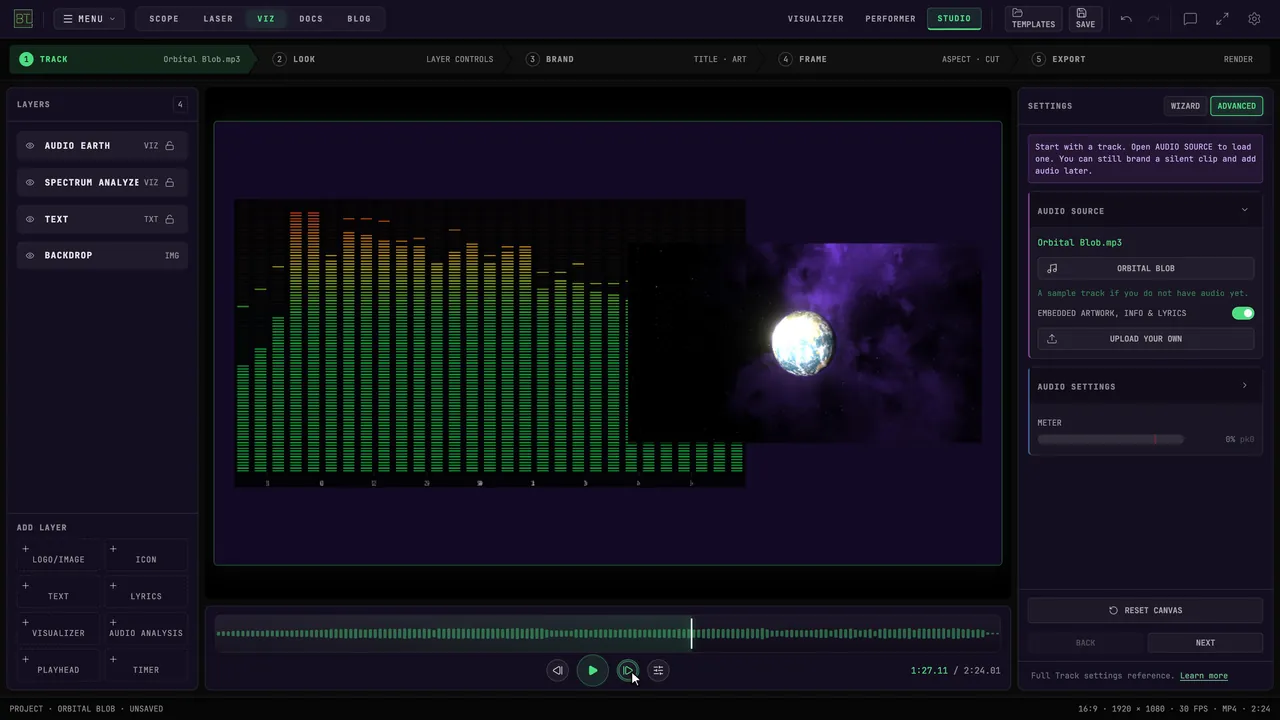The image size is (1280, 720).
Task: Open the playback mixer sliders icon
Action: click(x=658, y=670)
